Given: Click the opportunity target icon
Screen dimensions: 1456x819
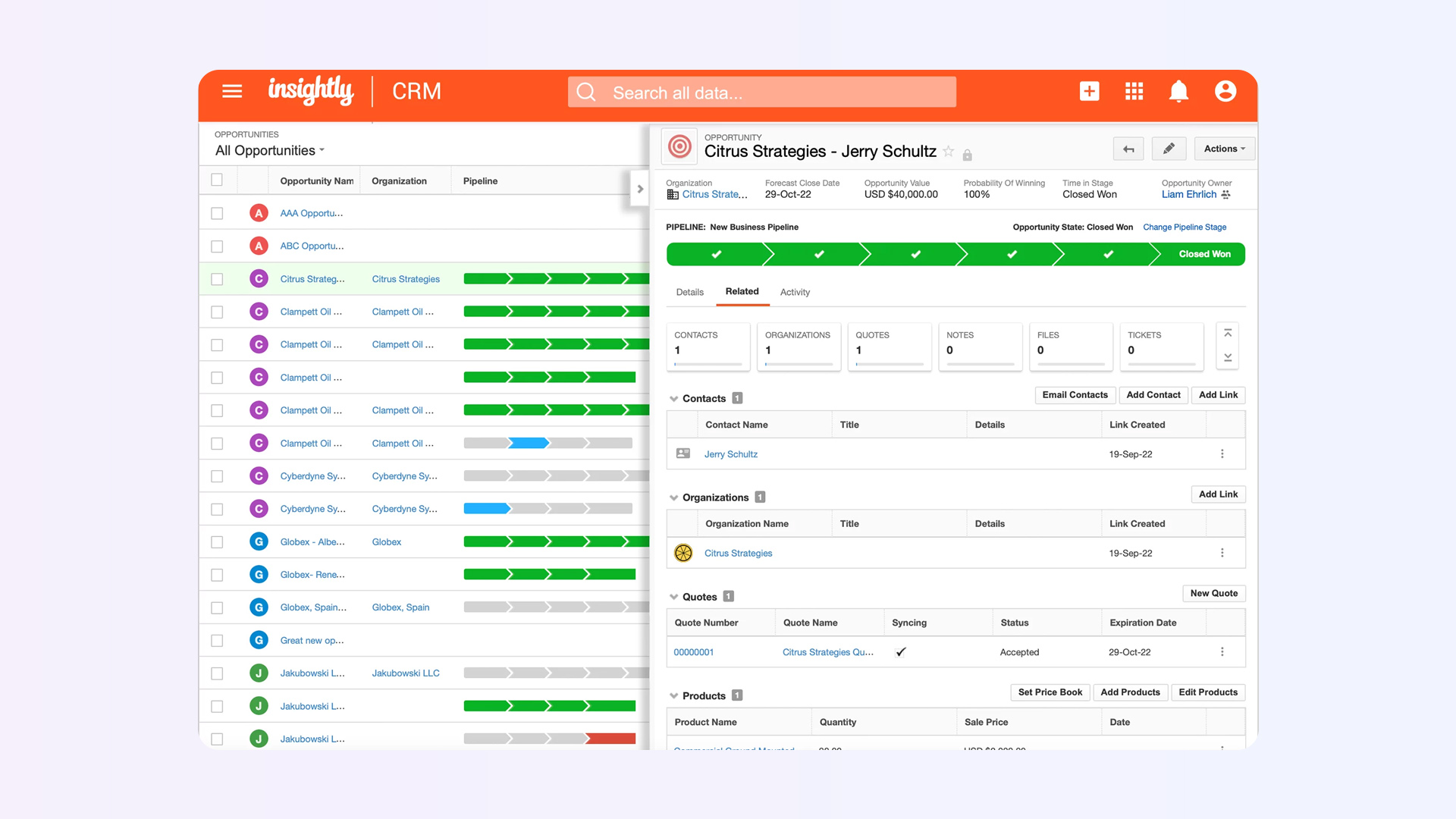Looking at the screenshot, I should (x=679, y=146).
